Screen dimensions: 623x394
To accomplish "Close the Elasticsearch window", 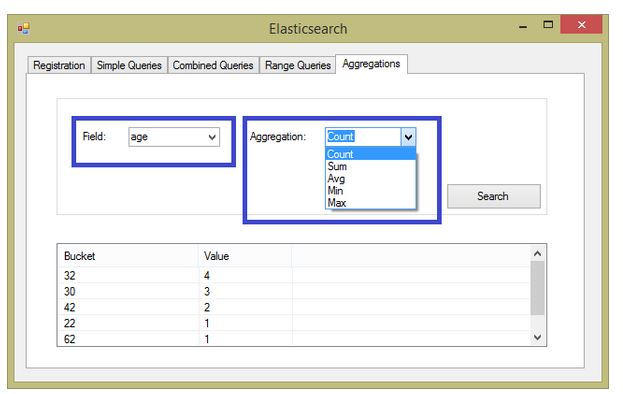I will coord(582,25).
